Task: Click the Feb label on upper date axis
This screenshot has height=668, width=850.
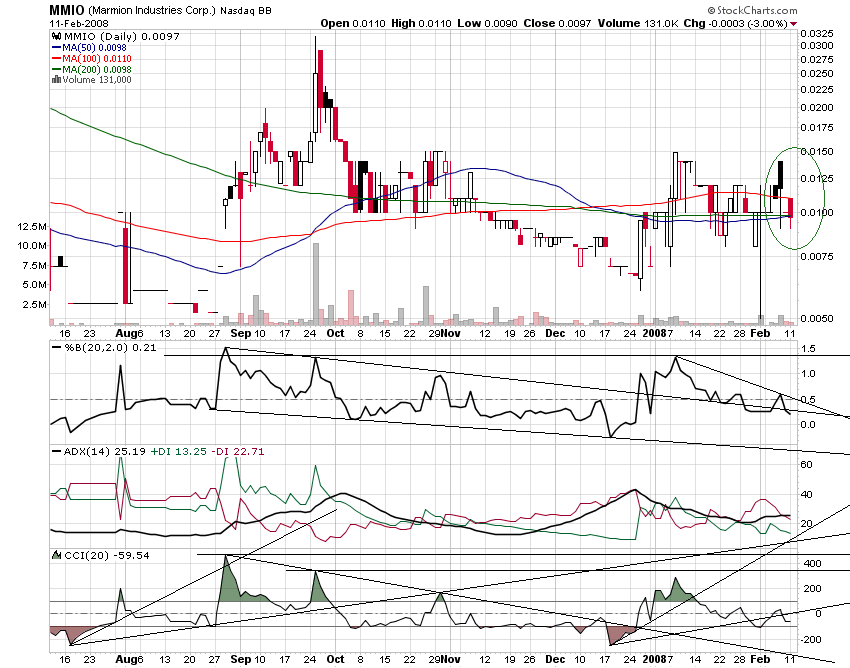Action: point(760,333)
